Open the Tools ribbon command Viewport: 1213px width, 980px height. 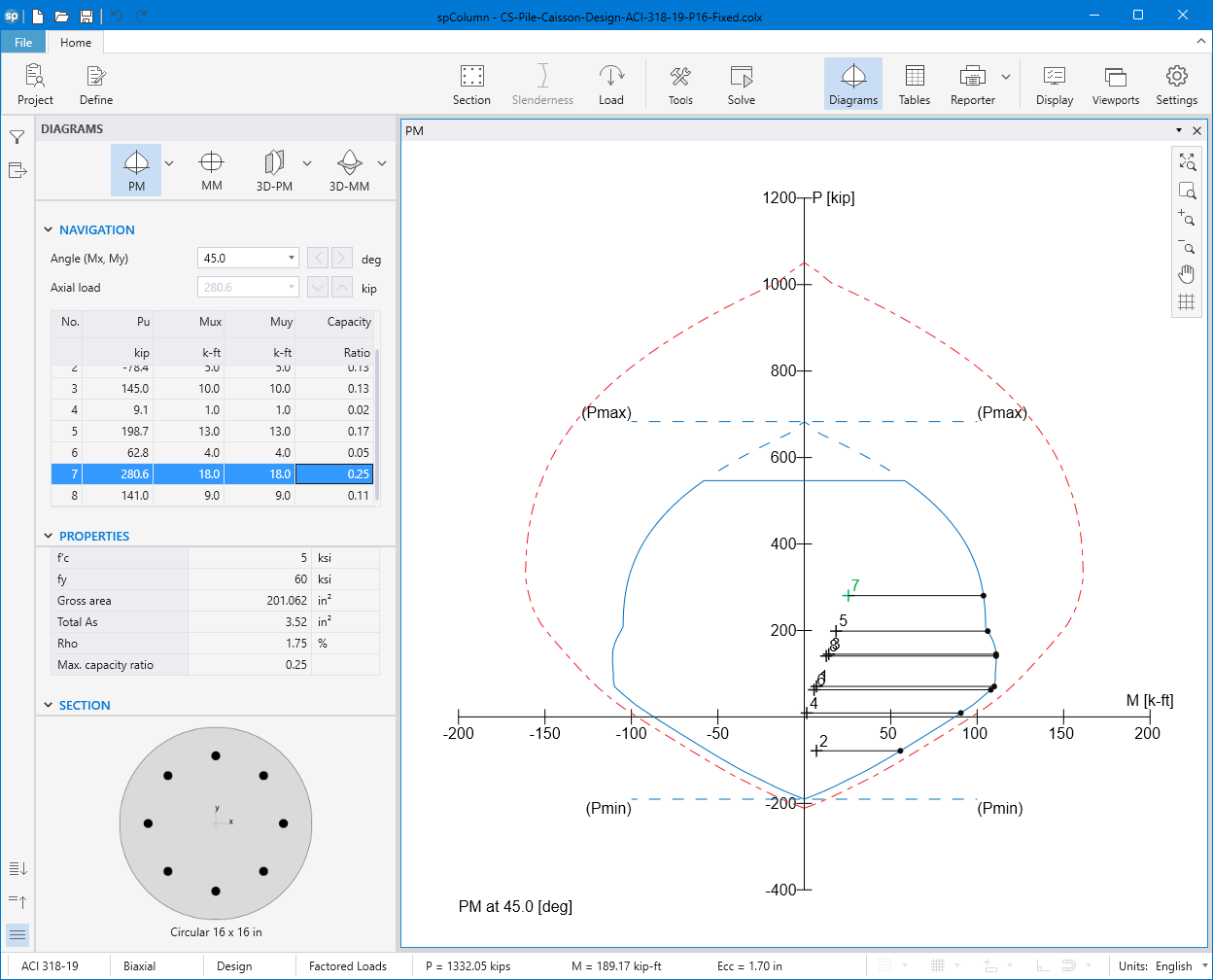(x=680, y=85)
